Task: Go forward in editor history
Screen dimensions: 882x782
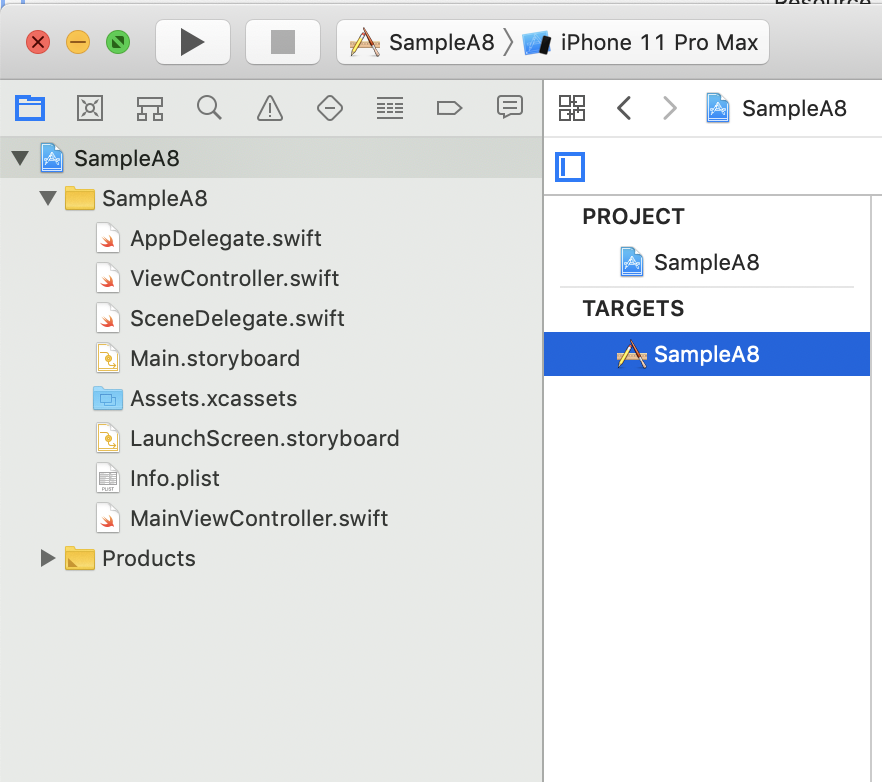Action: tap(669, 108)
